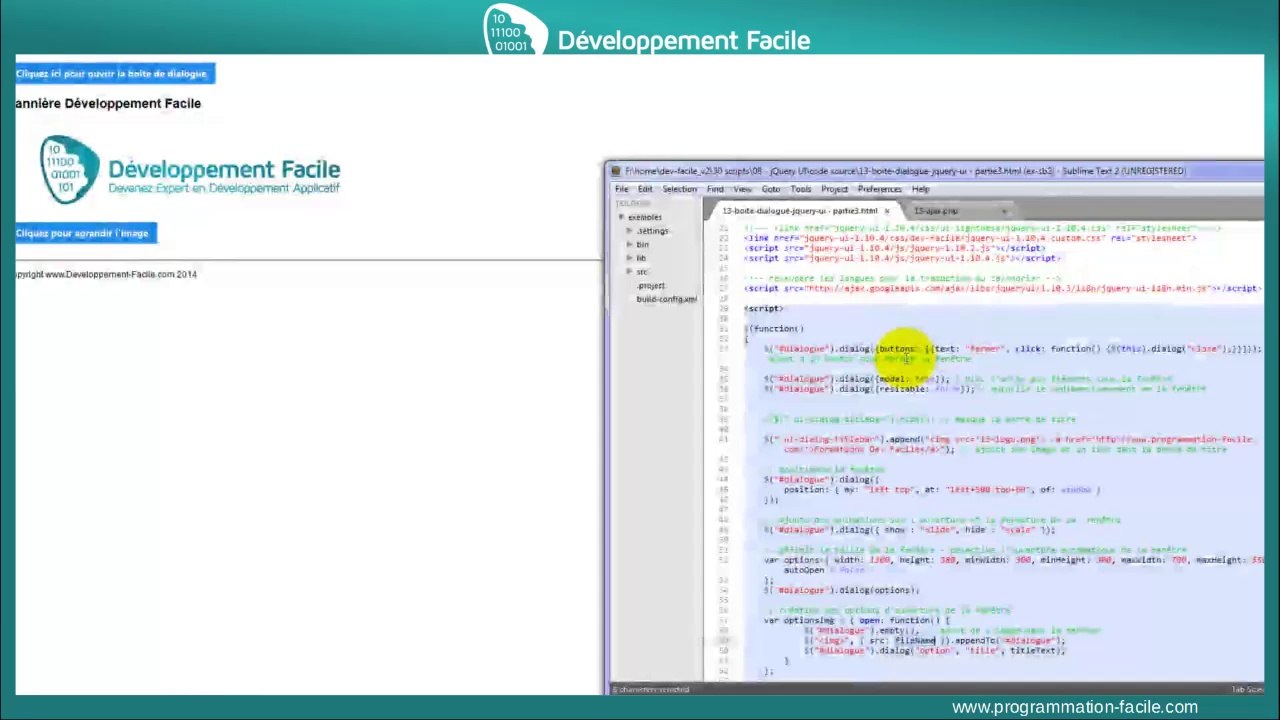
Task: Open the File menu in Sublime Text
Action: tap(622, 189)
